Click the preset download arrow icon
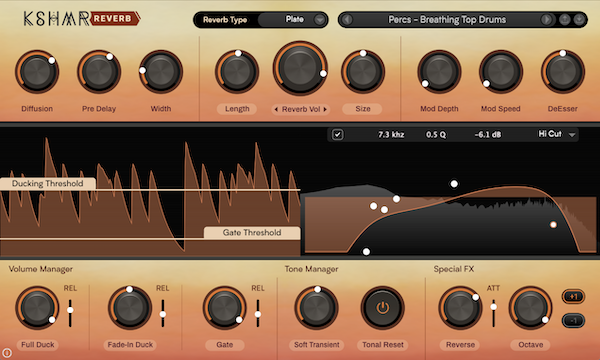 tap(579, 20)
